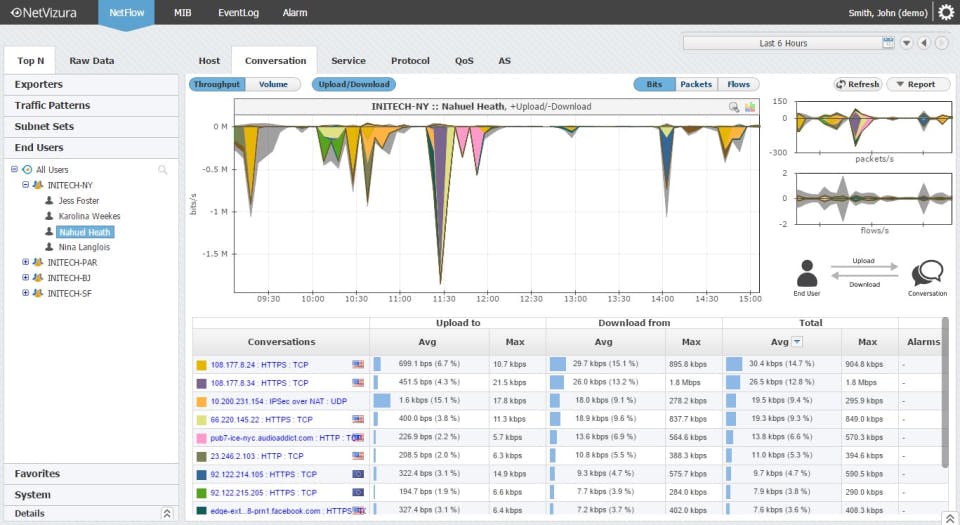This screenshot has width=960, height=525.
Task: Open time range dropdown arrow
Action: [907, 43]
